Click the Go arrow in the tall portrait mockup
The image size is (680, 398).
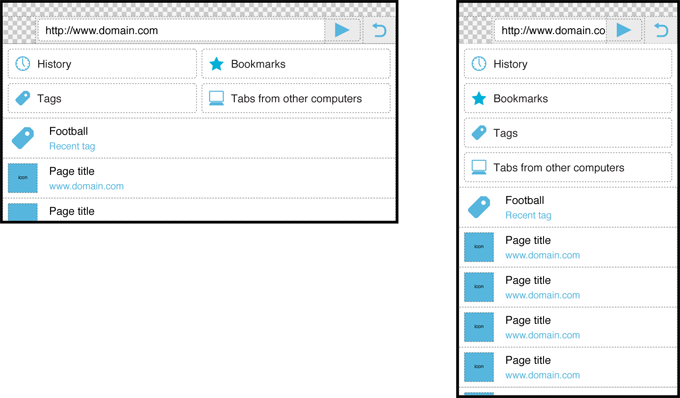624,30
